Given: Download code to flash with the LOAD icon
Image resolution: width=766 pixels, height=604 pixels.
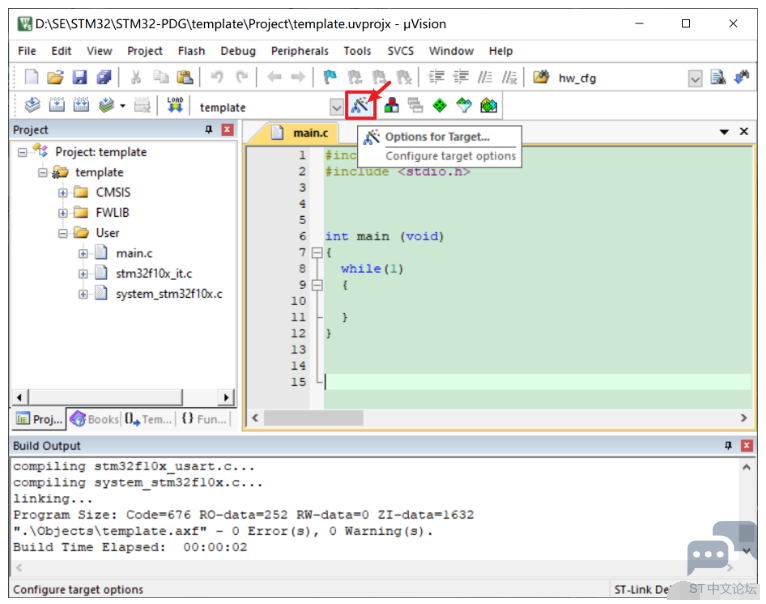Looking at the screenshot, I should [x=175, y=105].
